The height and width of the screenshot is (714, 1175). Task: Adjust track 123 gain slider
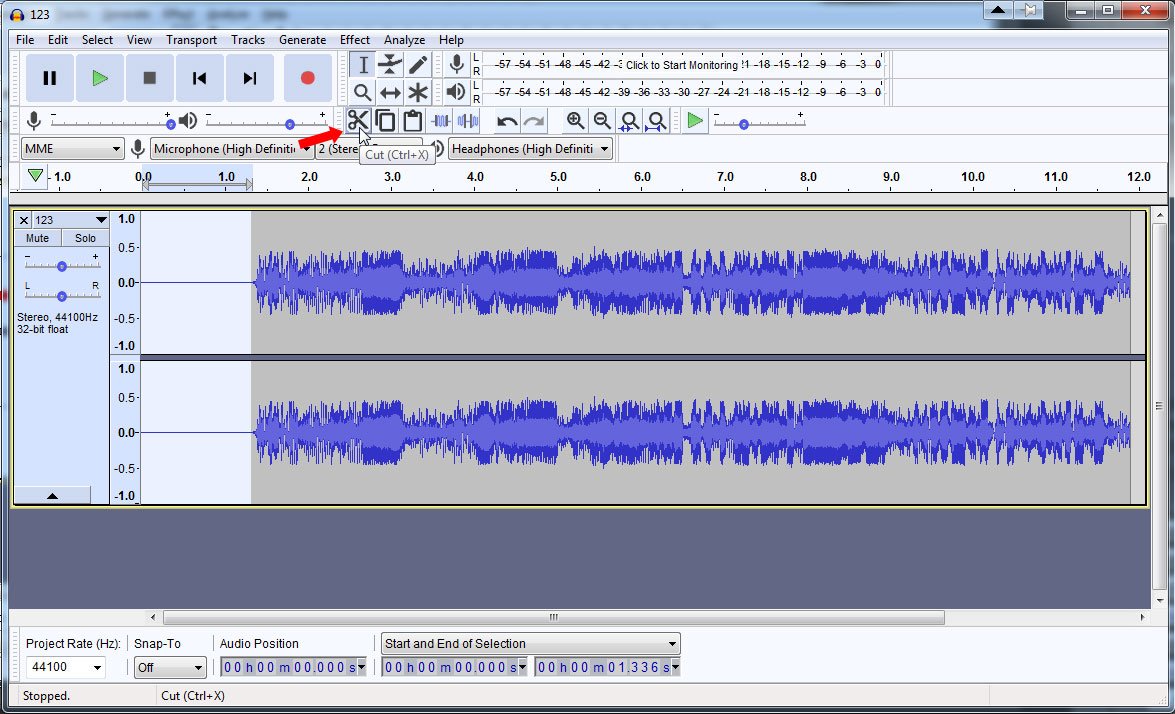[61, 266]
